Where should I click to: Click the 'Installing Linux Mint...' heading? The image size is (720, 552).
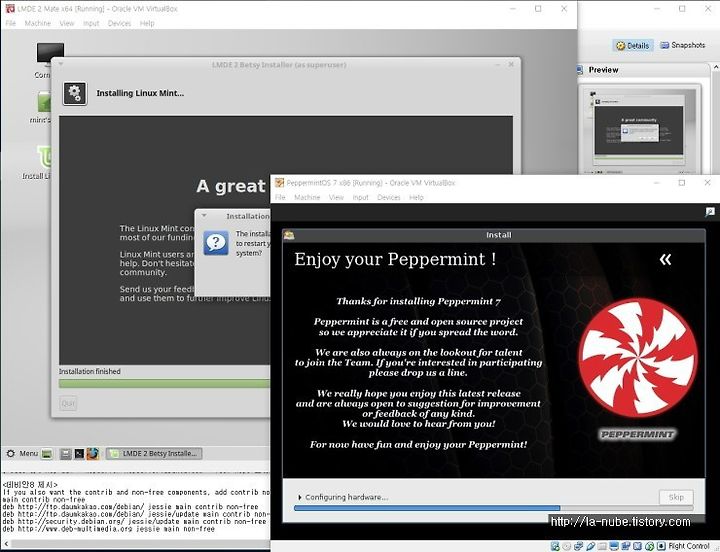(140, 93)
